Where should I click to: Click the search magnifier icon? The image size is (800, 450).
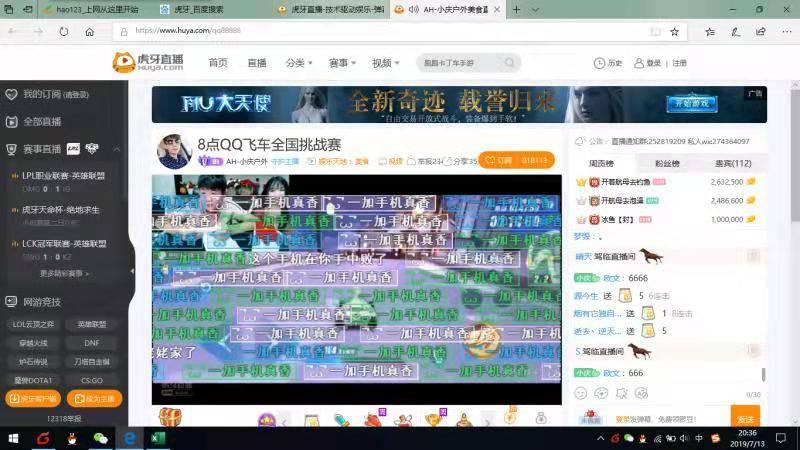point(510,63)
